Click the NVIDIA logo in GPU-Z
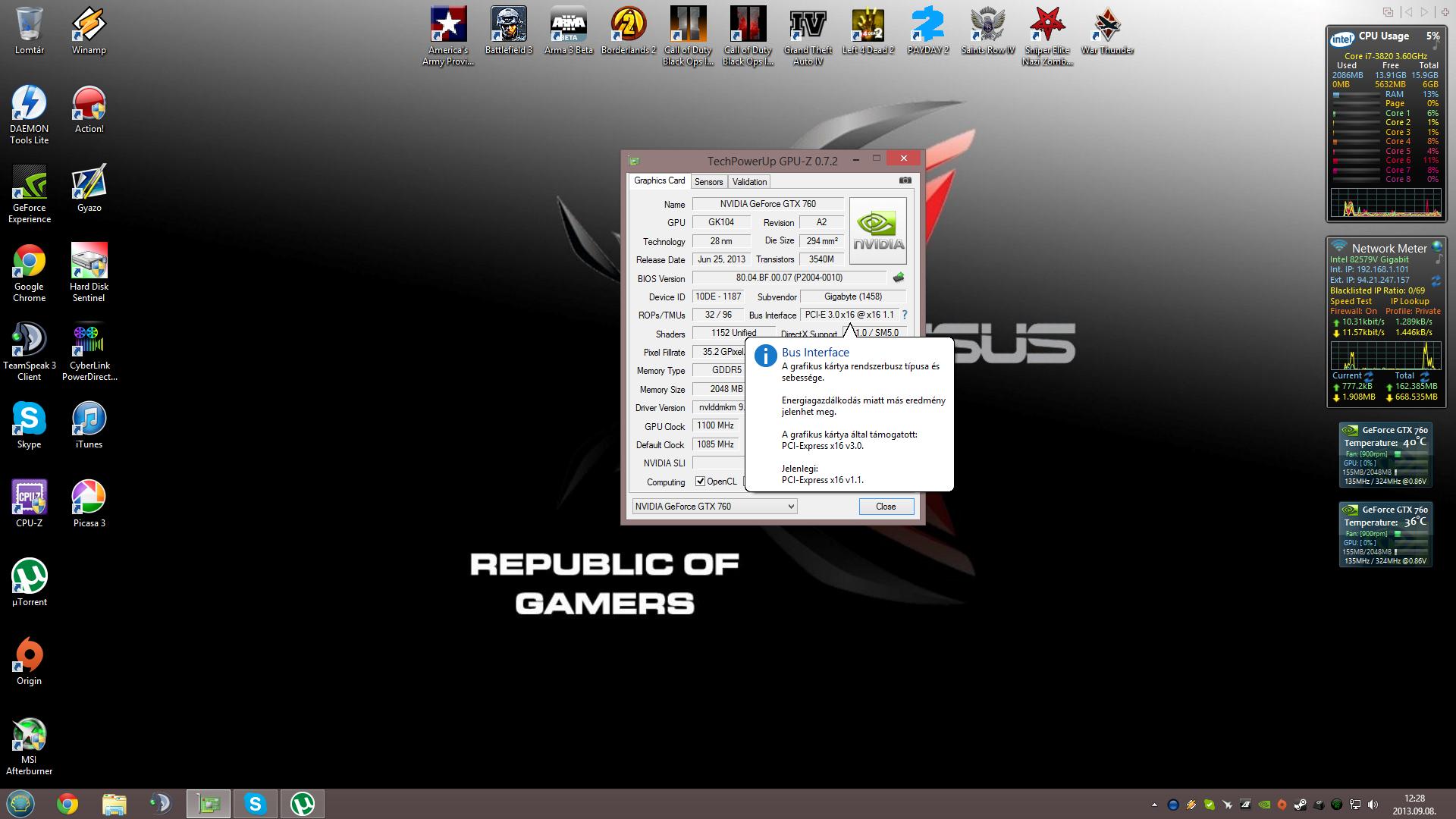Screen dimensions: 1456x819 tap(878, 231)
